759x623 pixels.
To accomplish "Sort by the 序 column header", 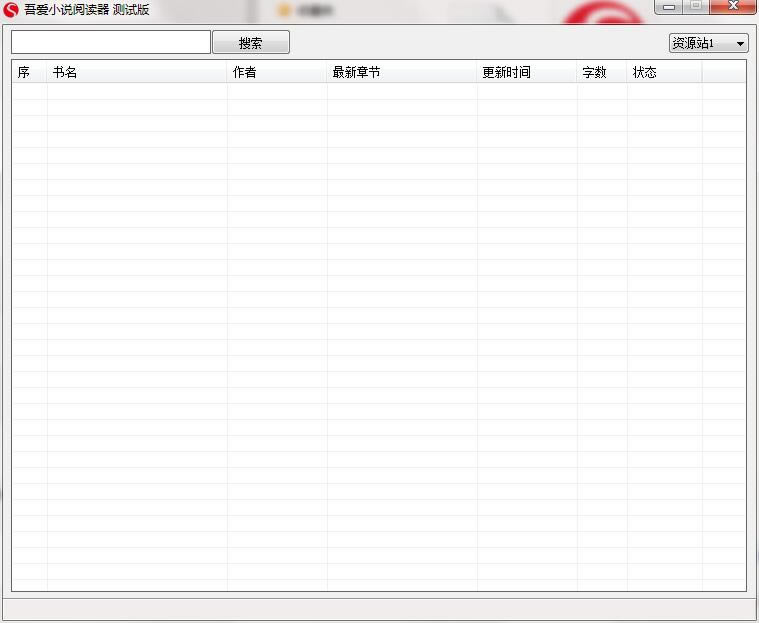I will pyautogui.click(x=30, y=72).
